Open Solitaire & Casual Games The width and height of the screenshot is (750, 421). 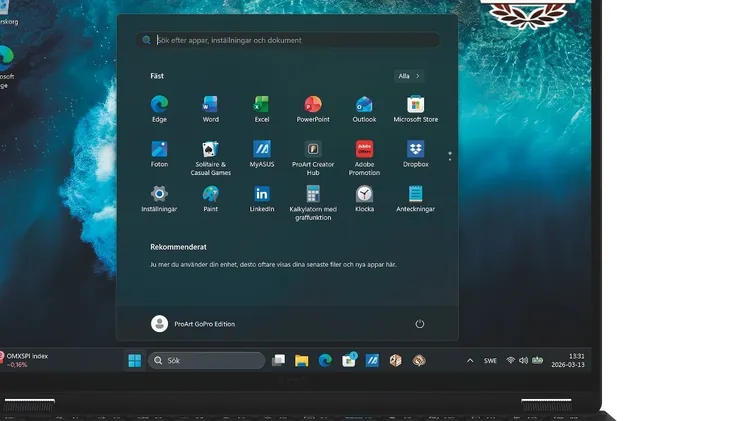(x=210, y=158)
